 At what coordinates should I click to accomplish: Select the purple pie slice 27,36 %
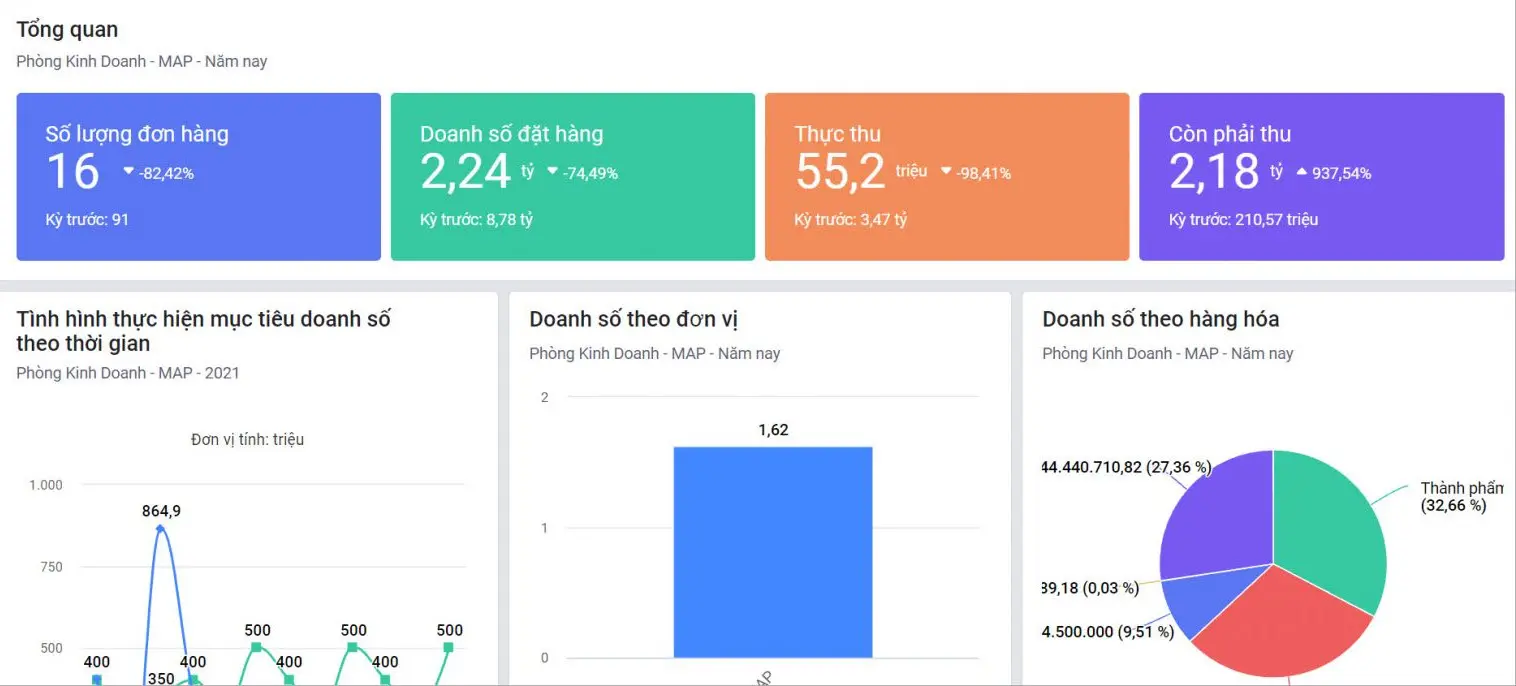click(1220, 515)
